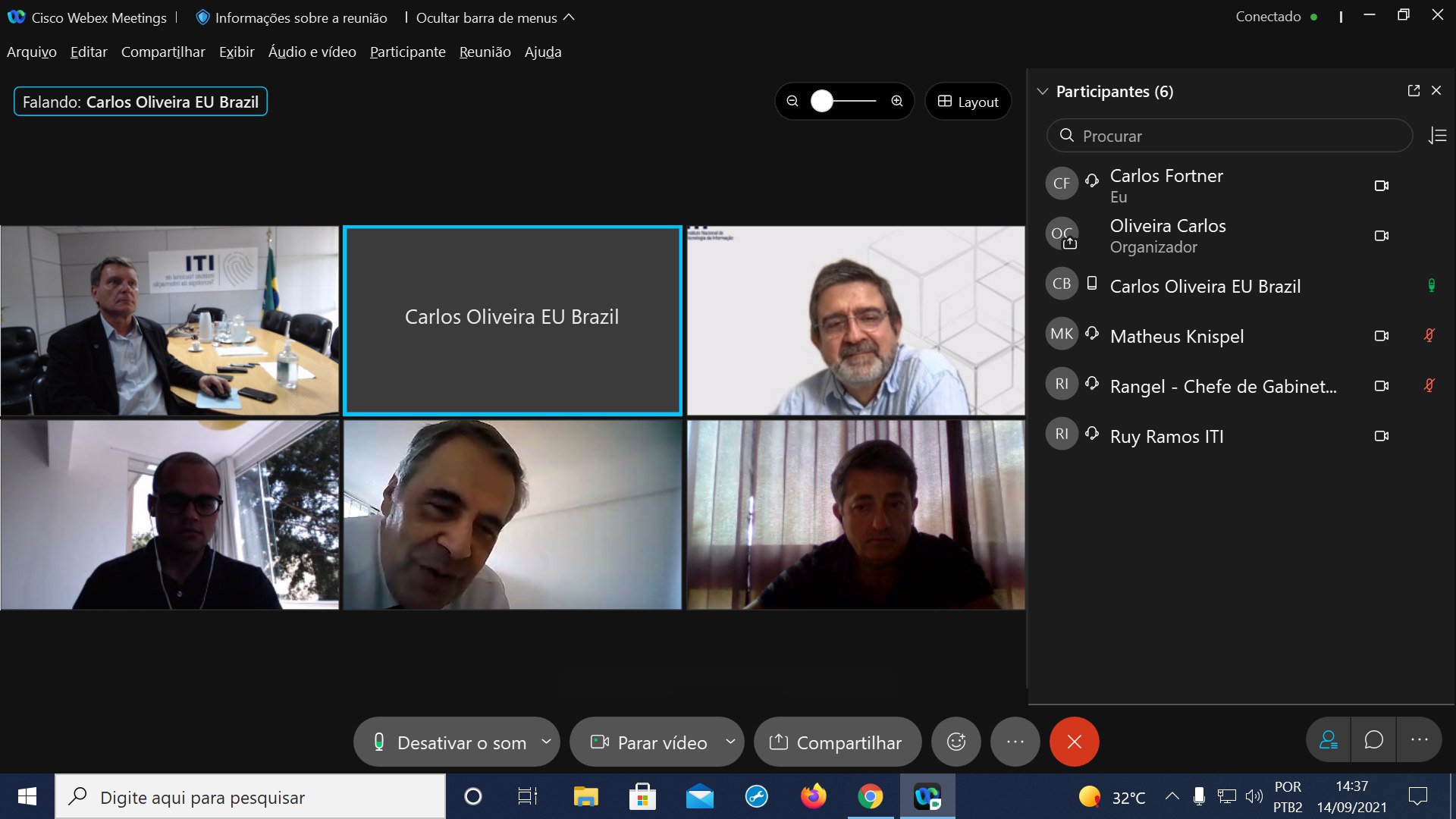Click the video zoom slider handle
The width and height of the screenshot is (1456, 819).
822,102
